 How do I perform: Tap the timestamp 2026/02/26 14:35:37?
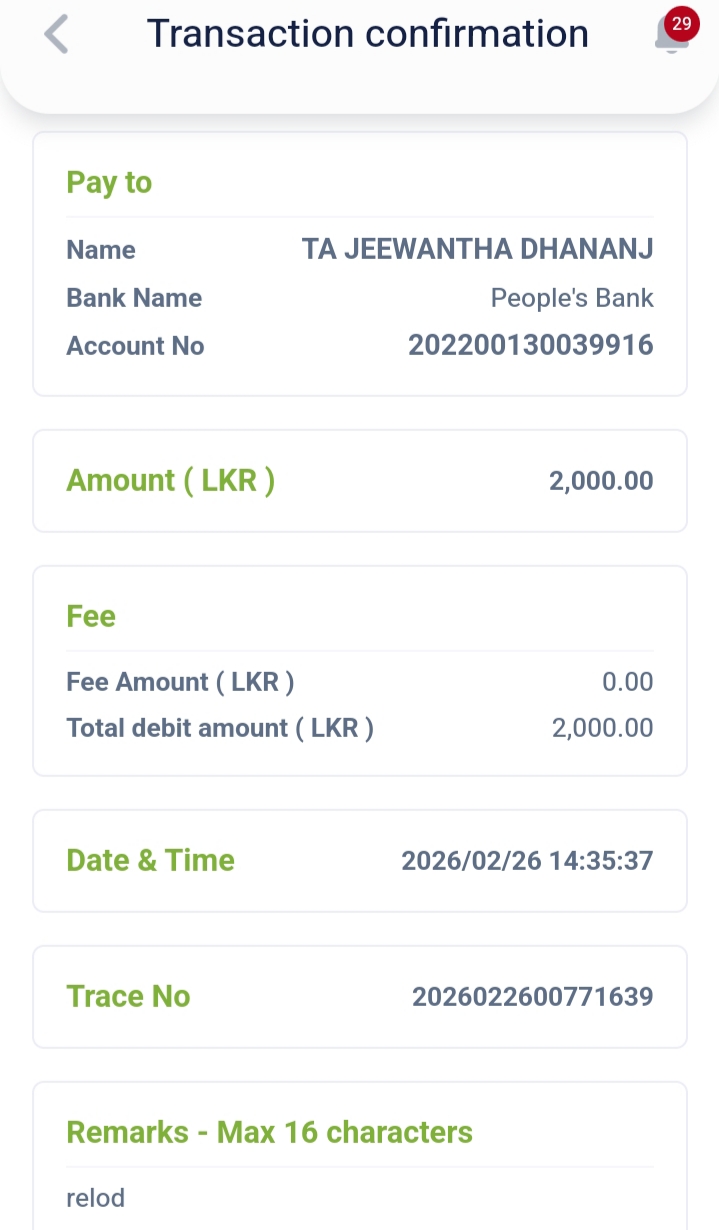coord(526,861)
